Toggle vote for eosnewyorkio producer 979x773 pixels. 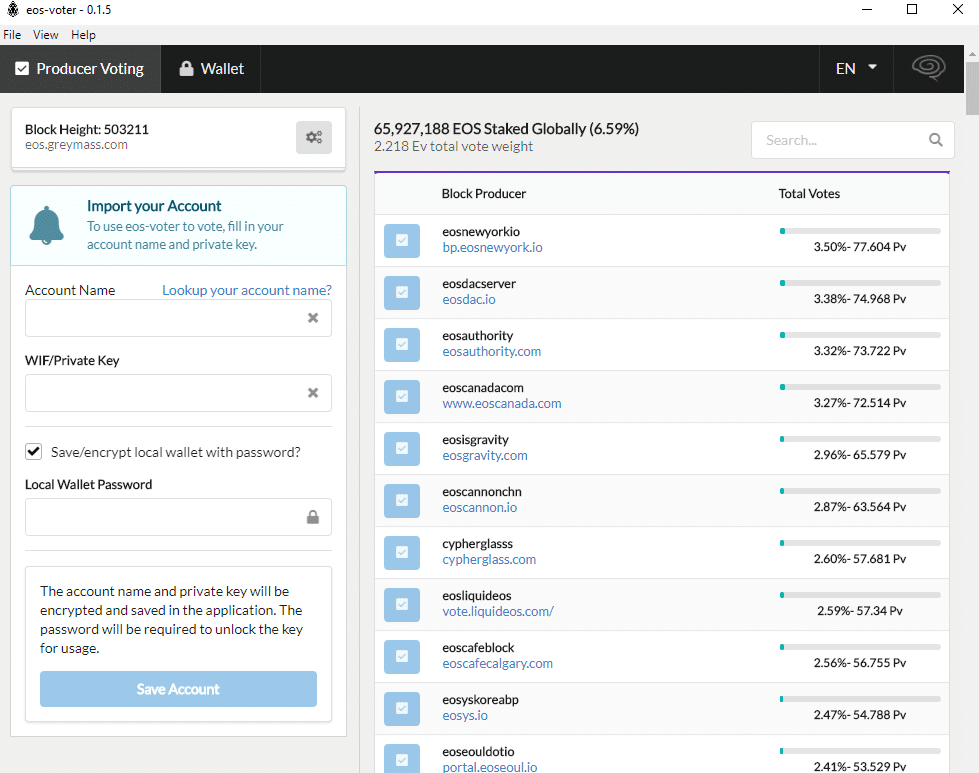(401, 240)
